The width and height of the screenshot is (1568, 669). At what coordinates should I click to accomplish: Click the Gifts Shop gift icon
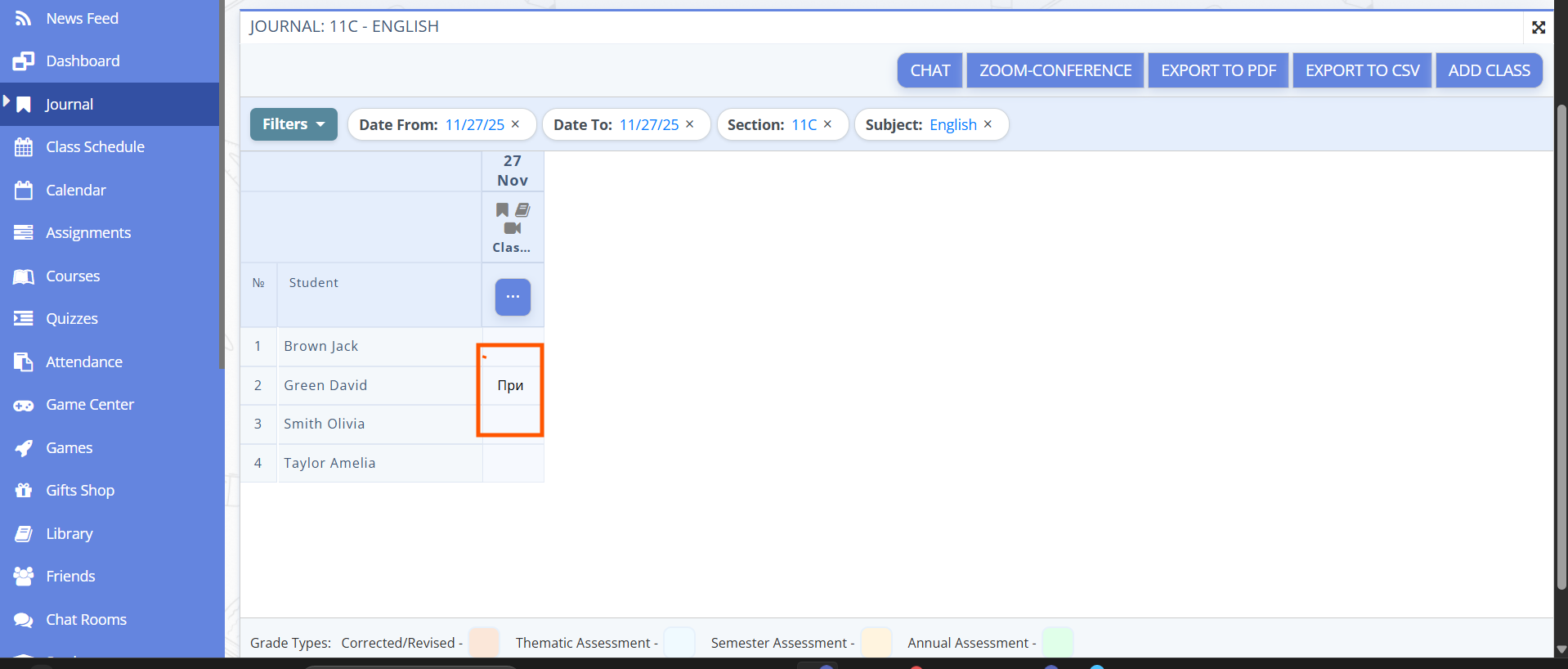[24, 491]
